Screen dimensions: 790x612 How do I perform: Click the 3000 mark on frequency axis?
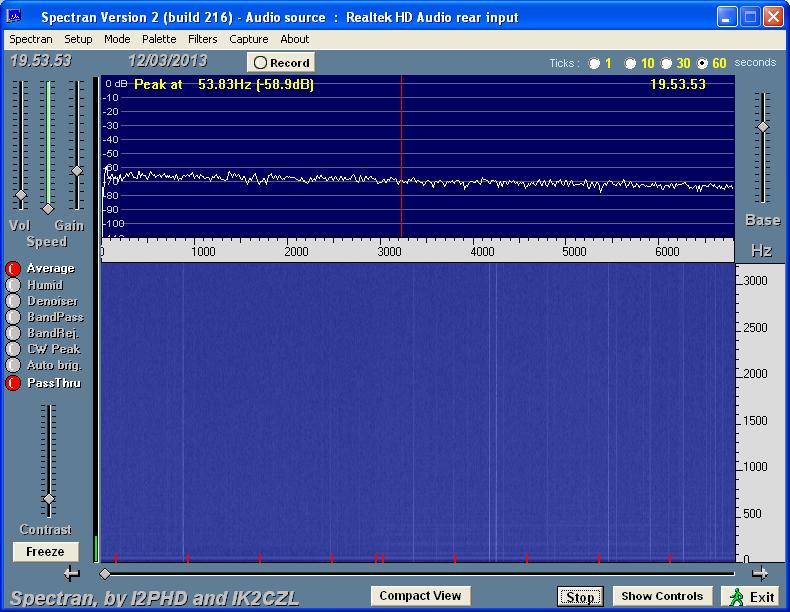pos(389,251)
